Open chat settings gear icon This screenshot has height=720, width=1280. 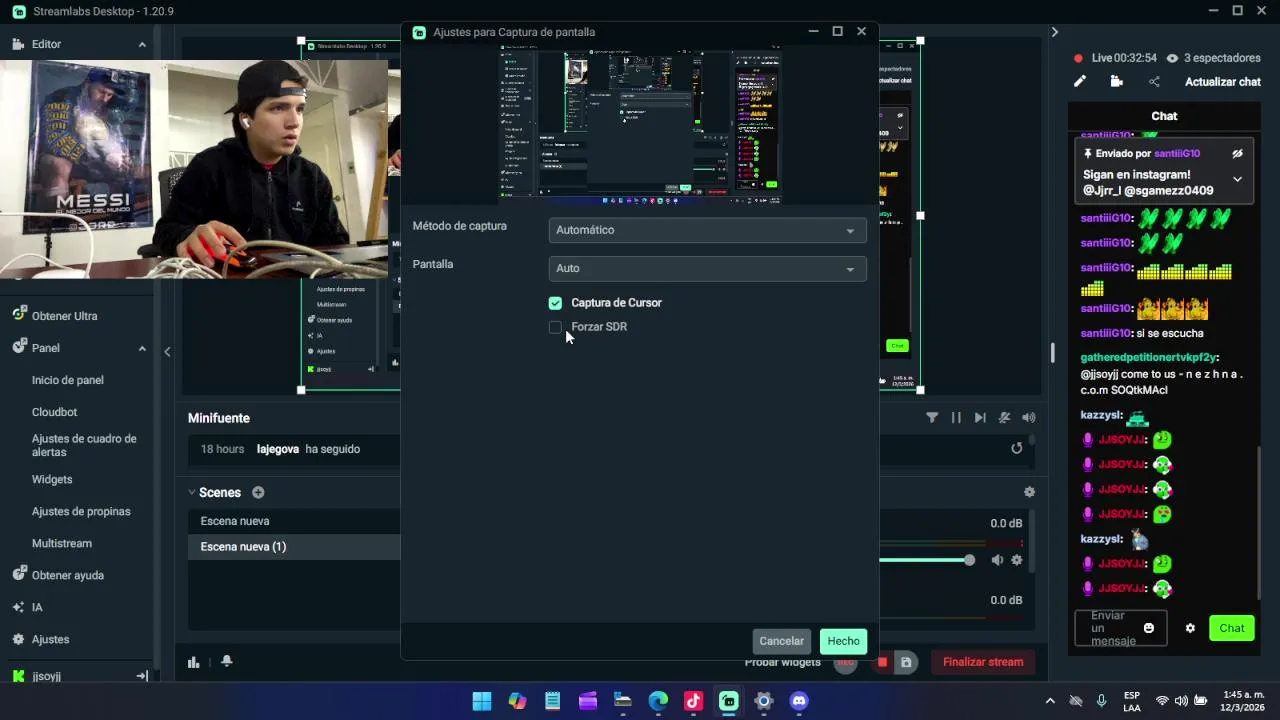point(1190,628)
